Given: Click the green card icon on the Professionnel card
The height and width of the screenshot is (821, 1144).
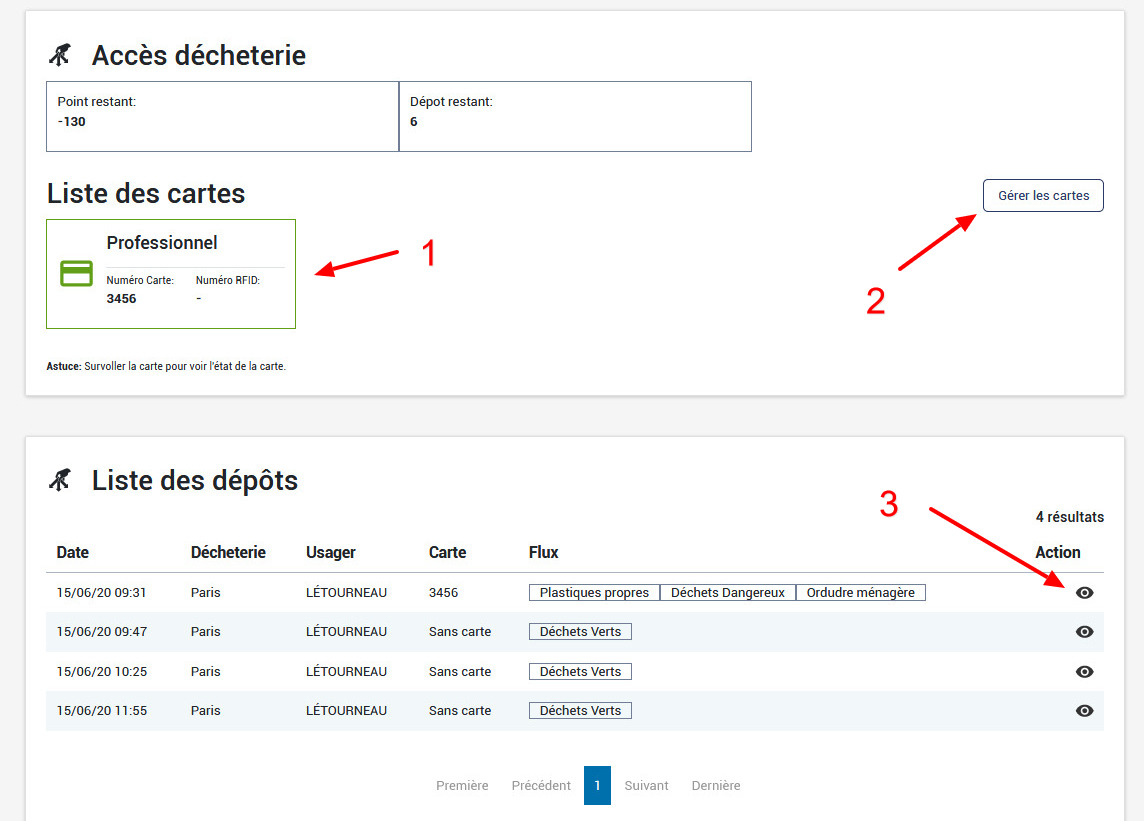Looking at the screenshot, I should [76, 272].
